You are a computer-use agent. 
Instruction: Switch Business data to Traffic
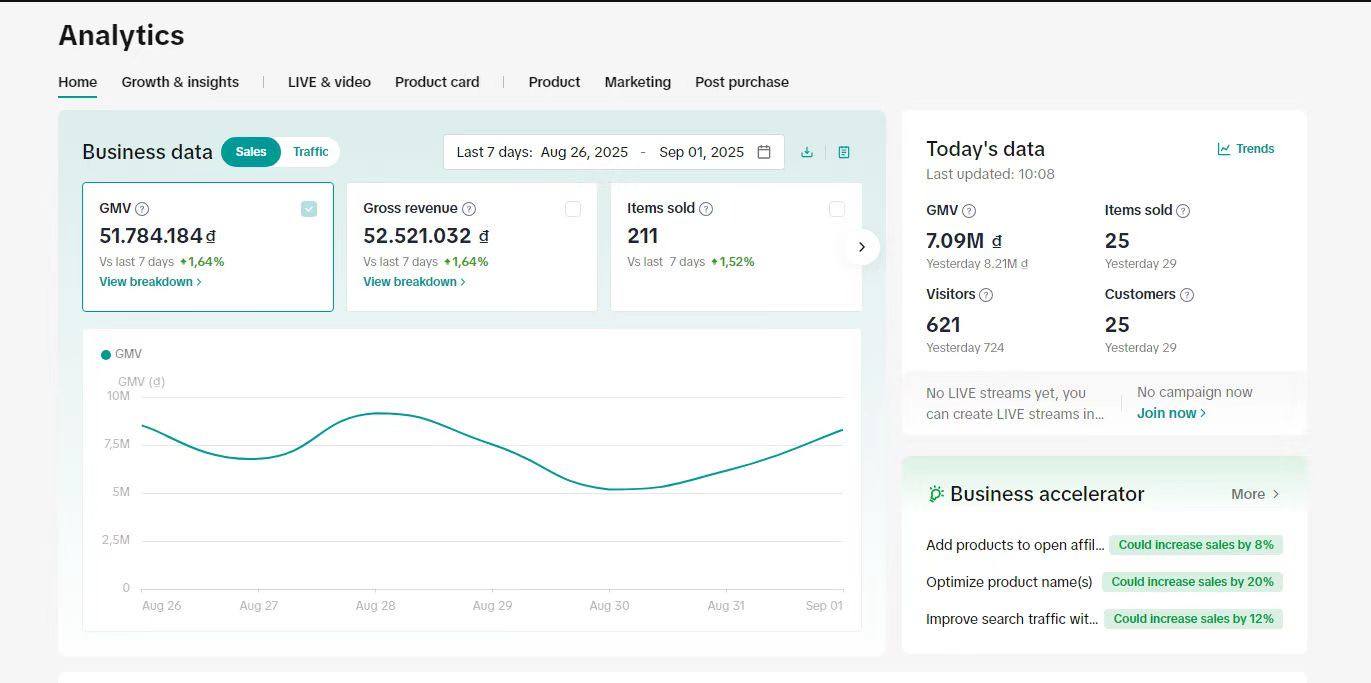coord(310,152)
